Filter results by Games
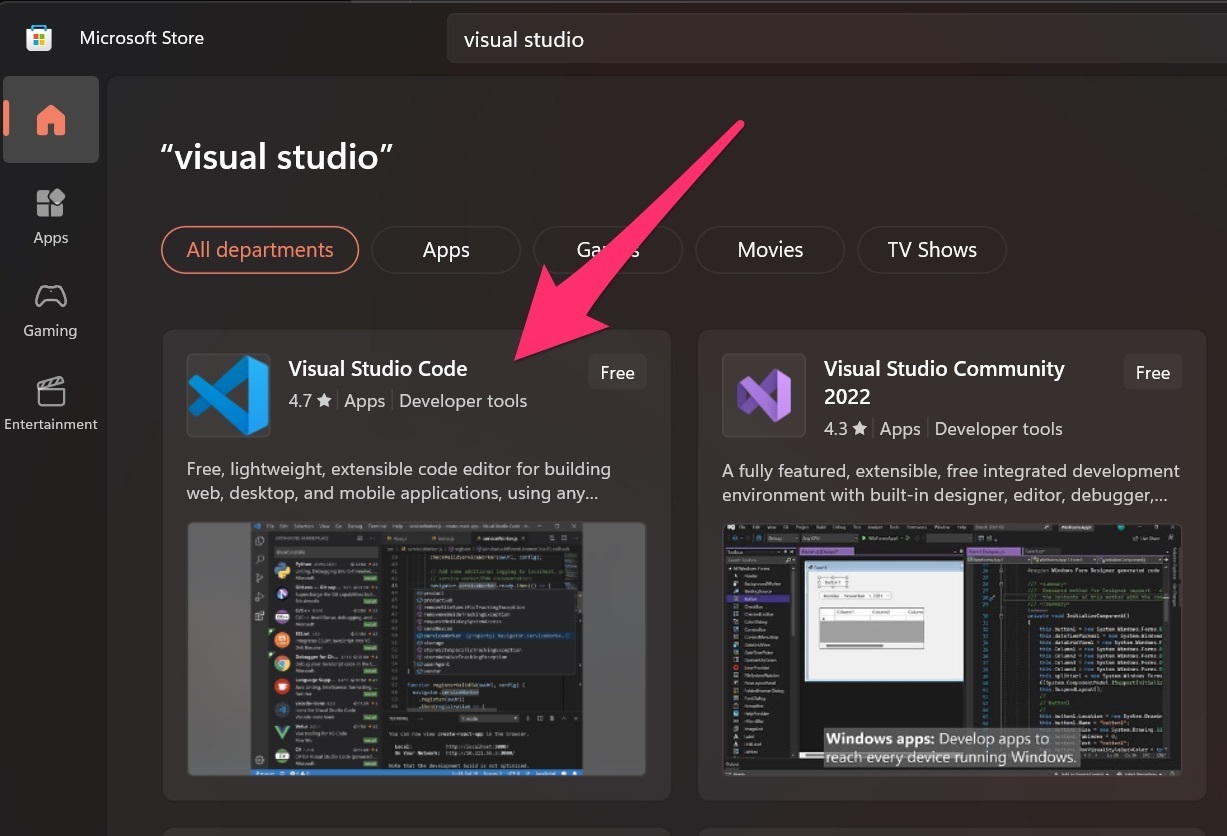Image resolution: width=1227 pixels, height=836 pixels. coord(608,250)
